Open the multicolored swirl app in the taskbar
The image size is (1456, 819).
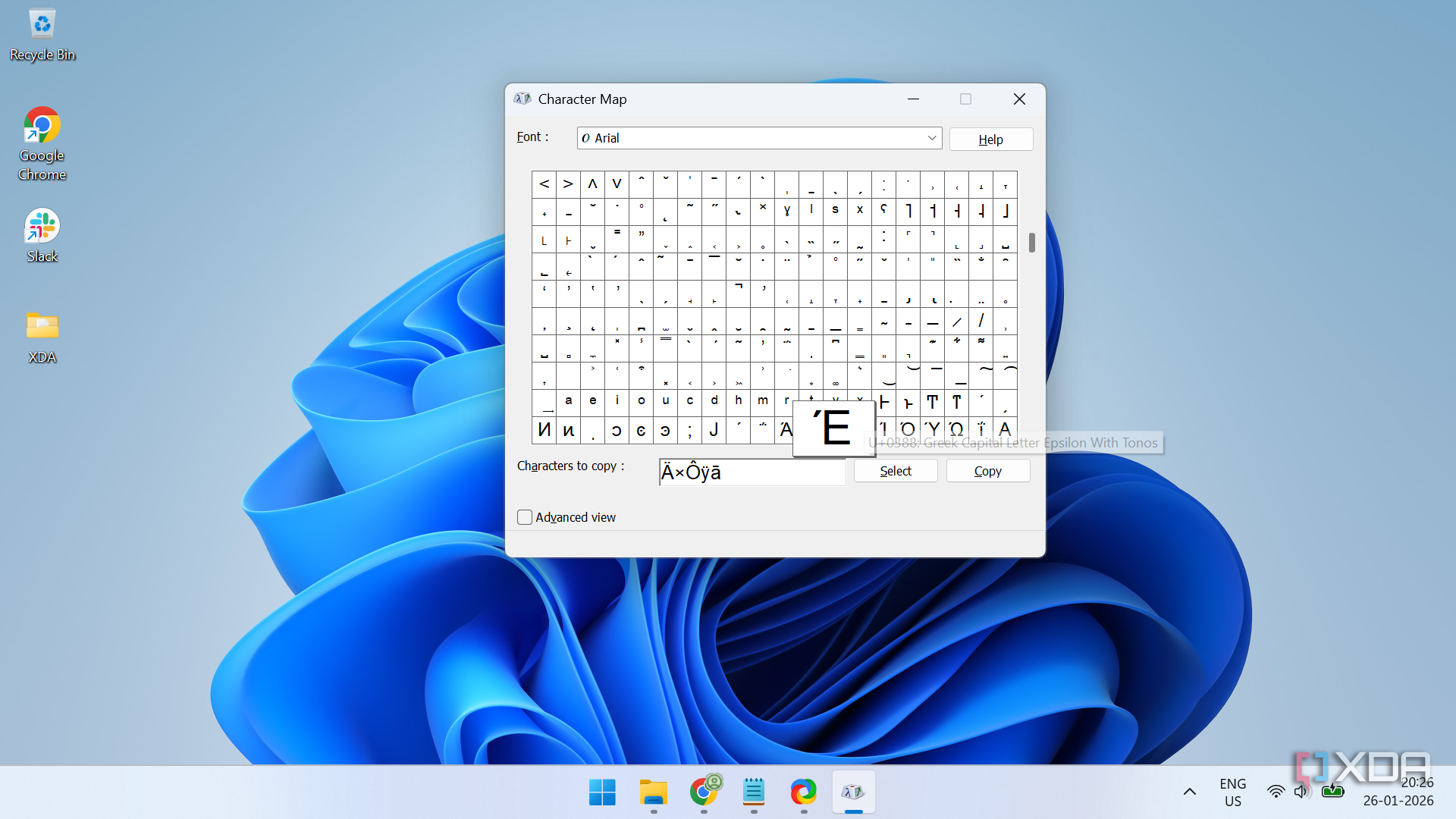click(x=804, y=792)
